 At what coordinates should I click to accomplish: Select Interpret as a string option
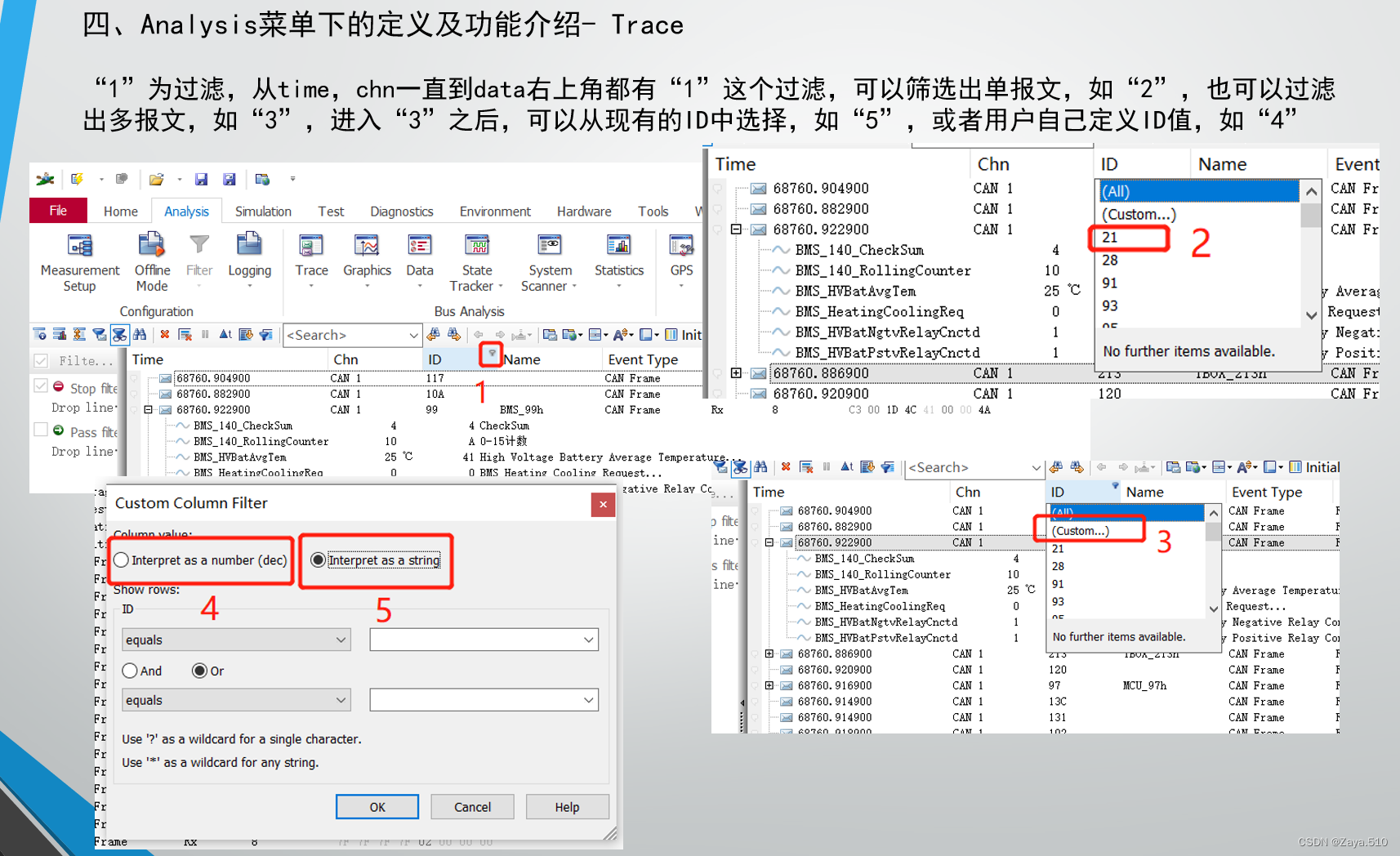319,560
